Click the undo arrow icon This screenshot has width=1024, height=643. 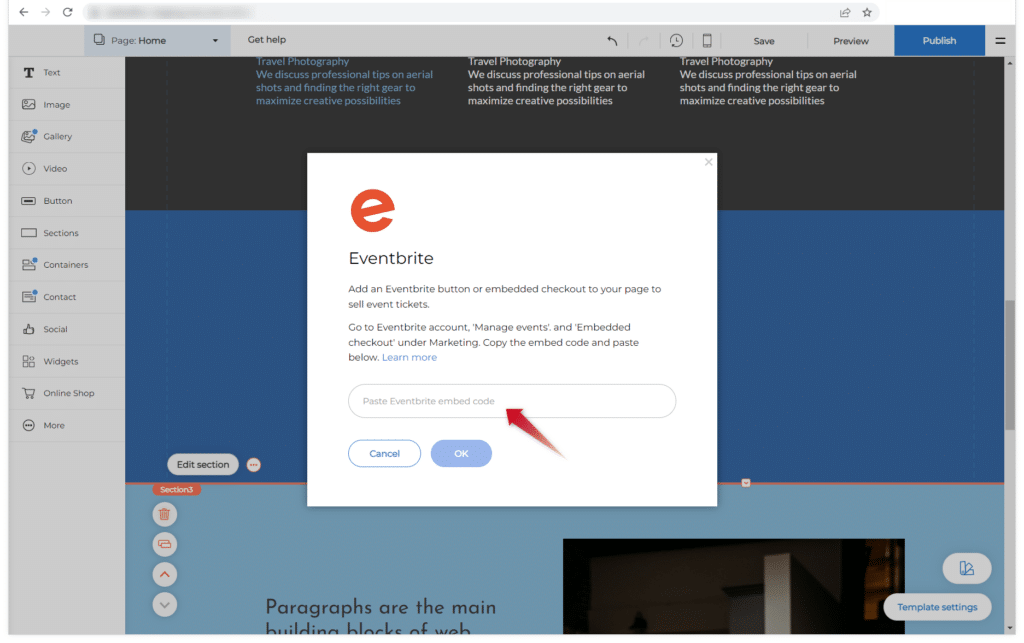612,41
